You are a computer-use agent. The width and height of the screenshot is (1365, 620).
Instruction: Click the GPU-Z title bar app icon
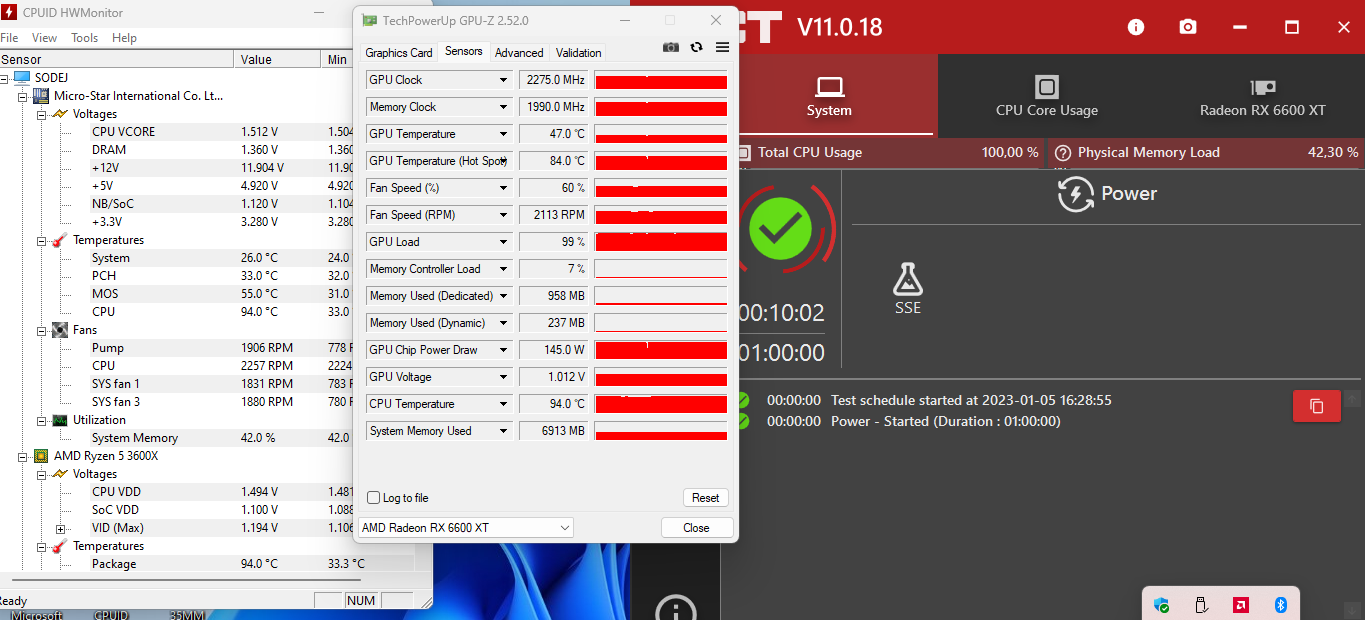coord(370,20)
